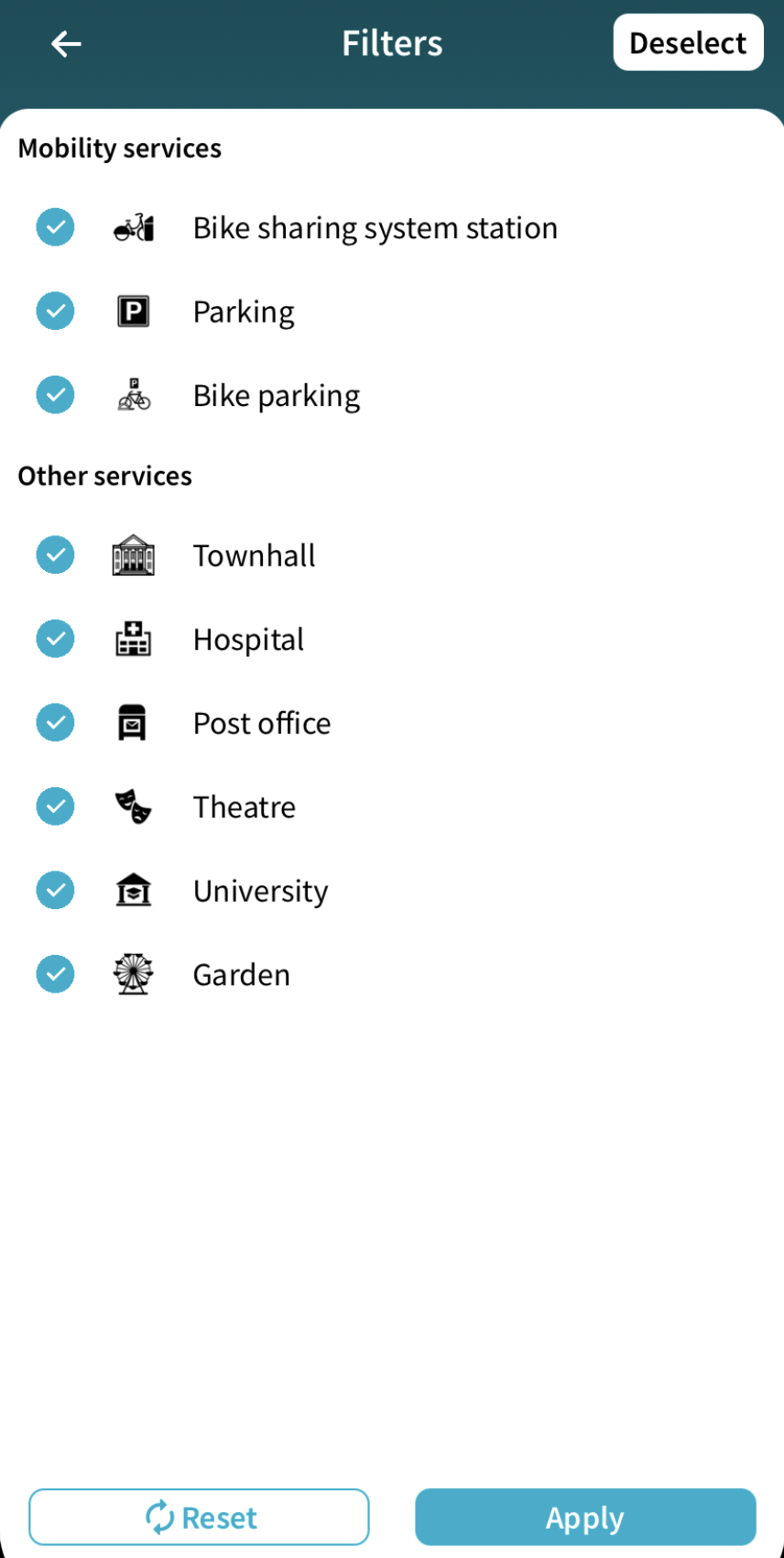Click the Reset button

point(199,1517)
